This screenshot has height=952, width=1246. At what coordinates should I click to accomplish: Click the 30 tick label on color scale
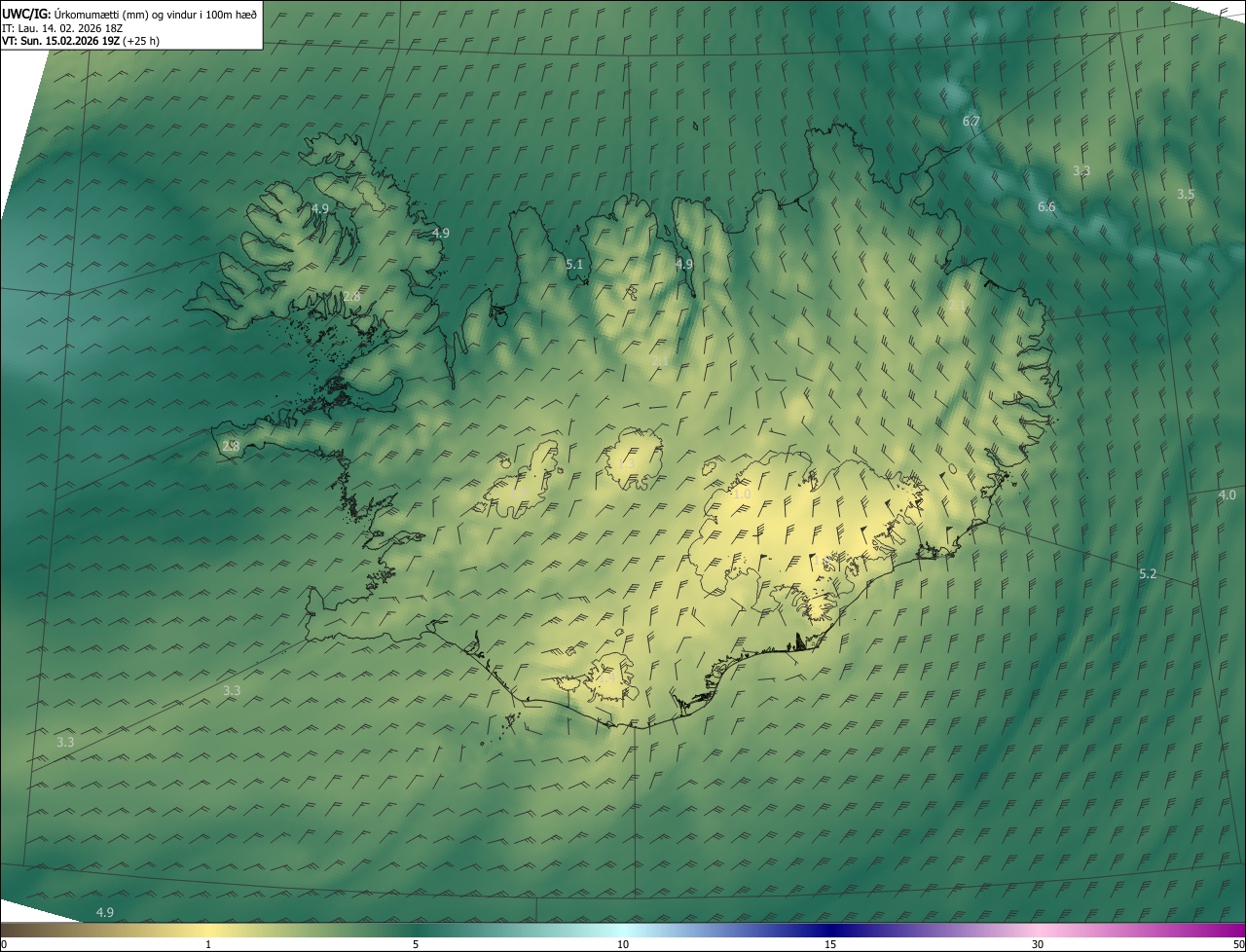pos(1038,944)
